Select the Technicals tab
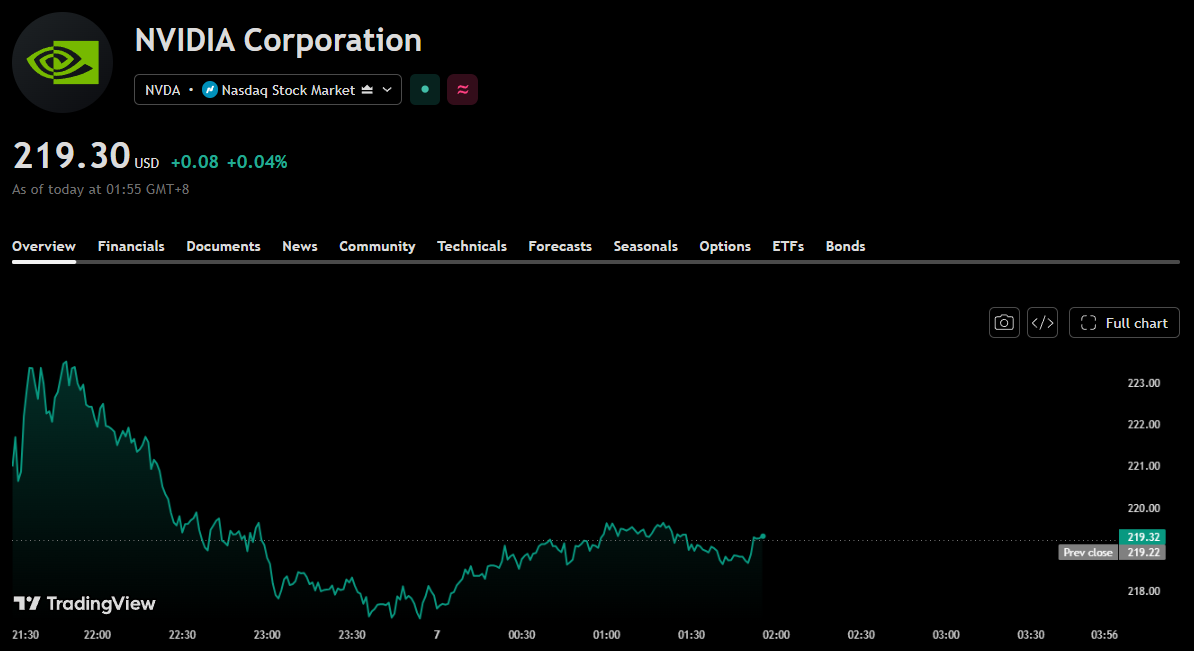 tap(471, 246)
